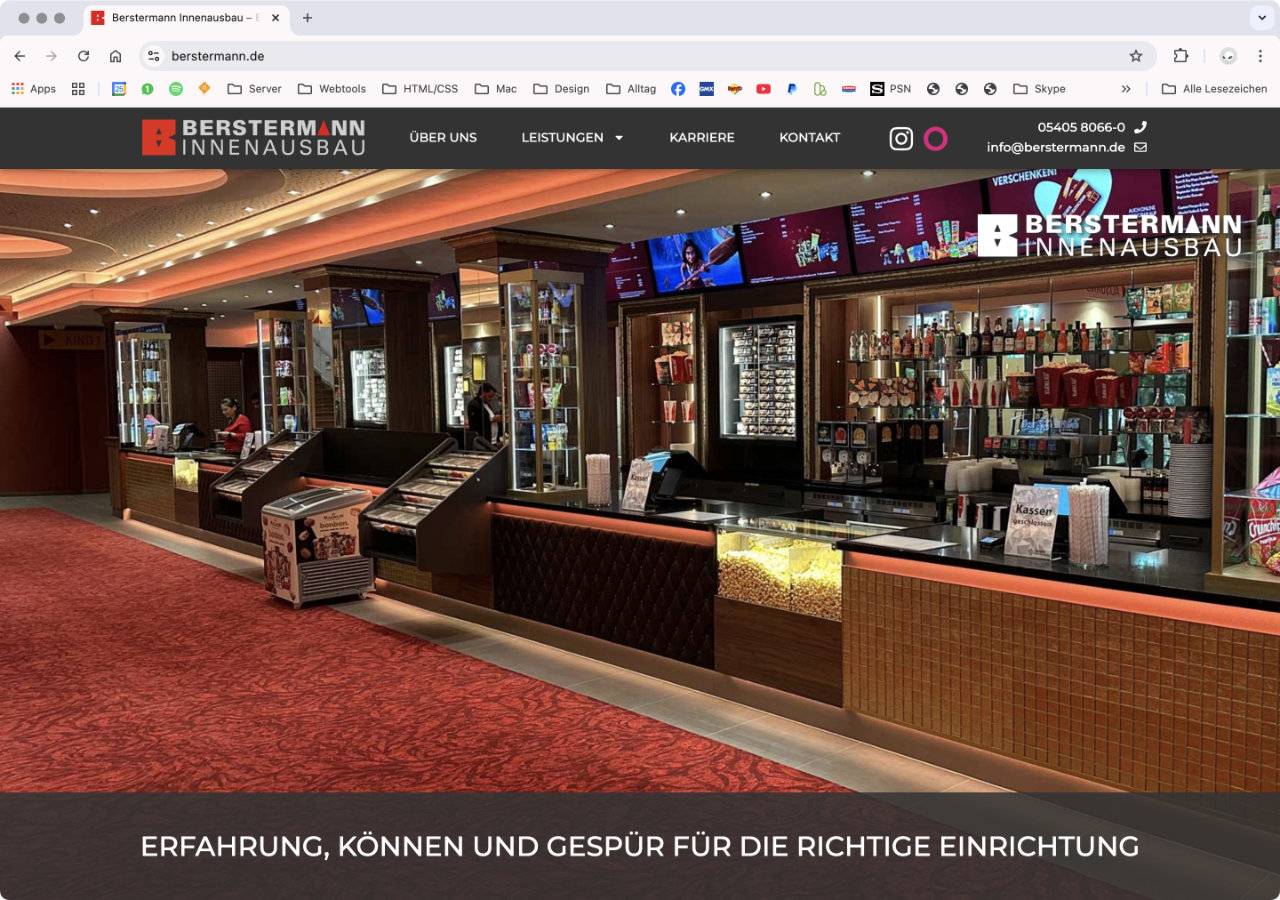Open the Kontakt page link
Screen dimensions: 1280x900
click(x=809, y=138)
